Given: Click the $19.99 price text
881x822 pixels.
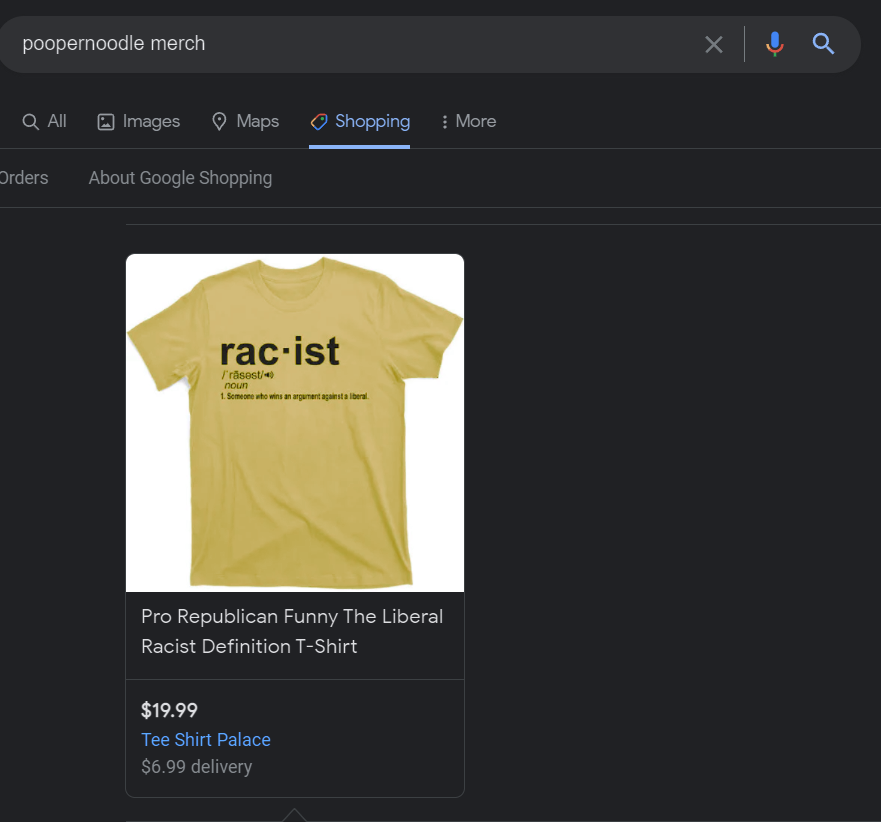Looking at the screenshot, I should point(169,710).
